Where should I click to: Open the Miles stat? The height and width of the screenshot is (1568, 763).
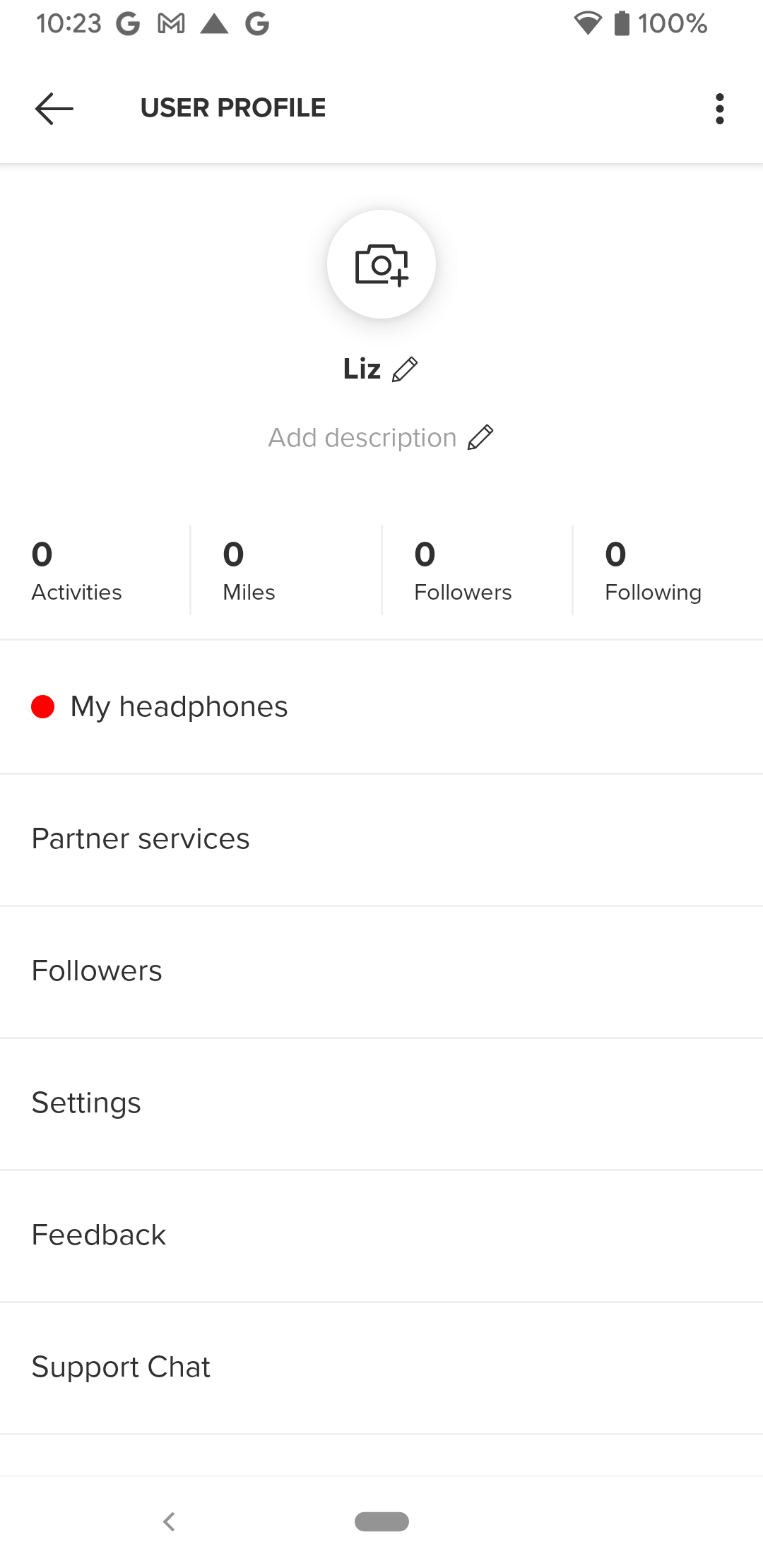[x=249, y=571]
